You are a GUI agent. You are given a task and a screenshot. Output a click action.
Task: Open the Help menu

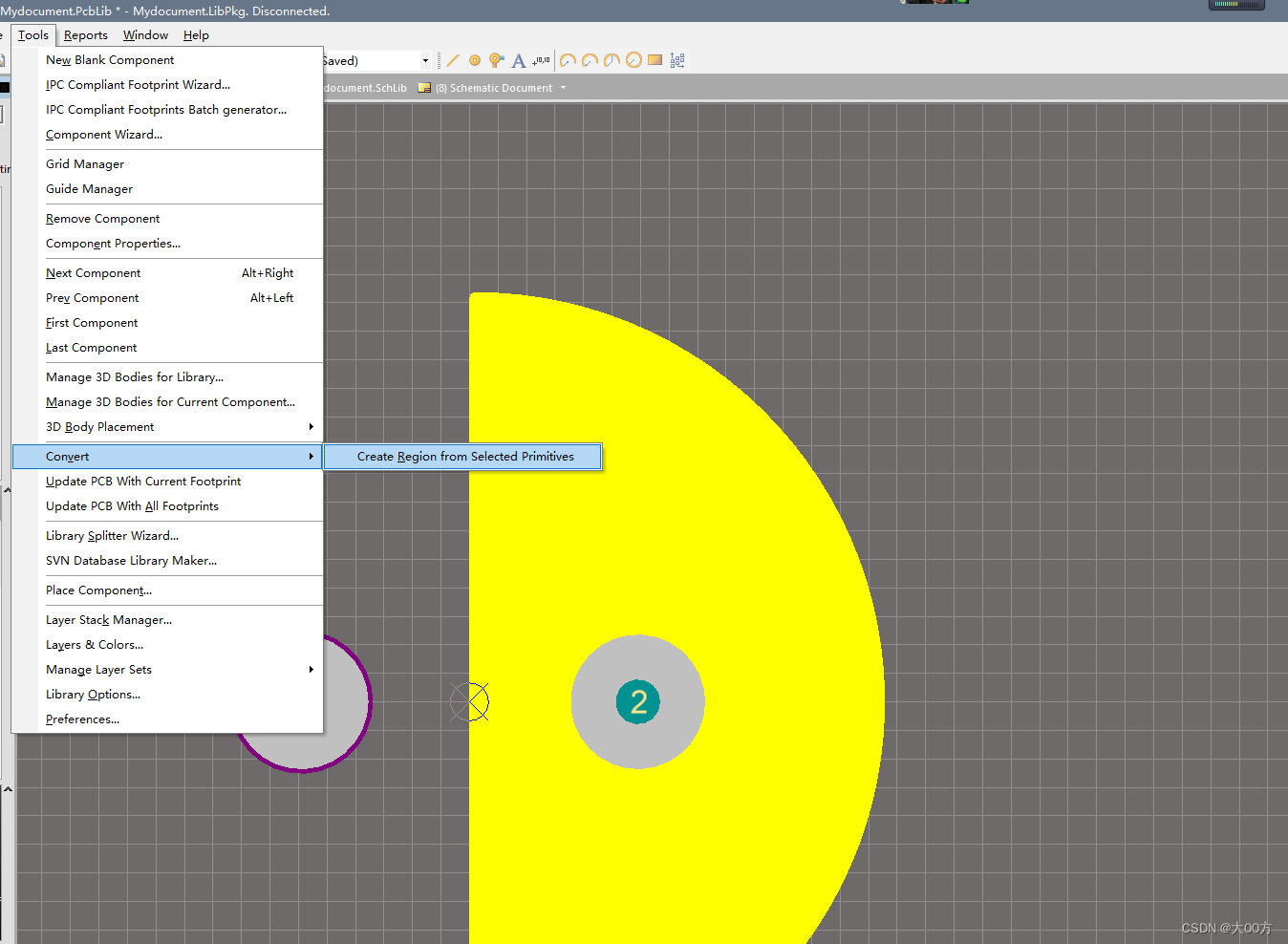pyautogui.click(x=196, y=34)
